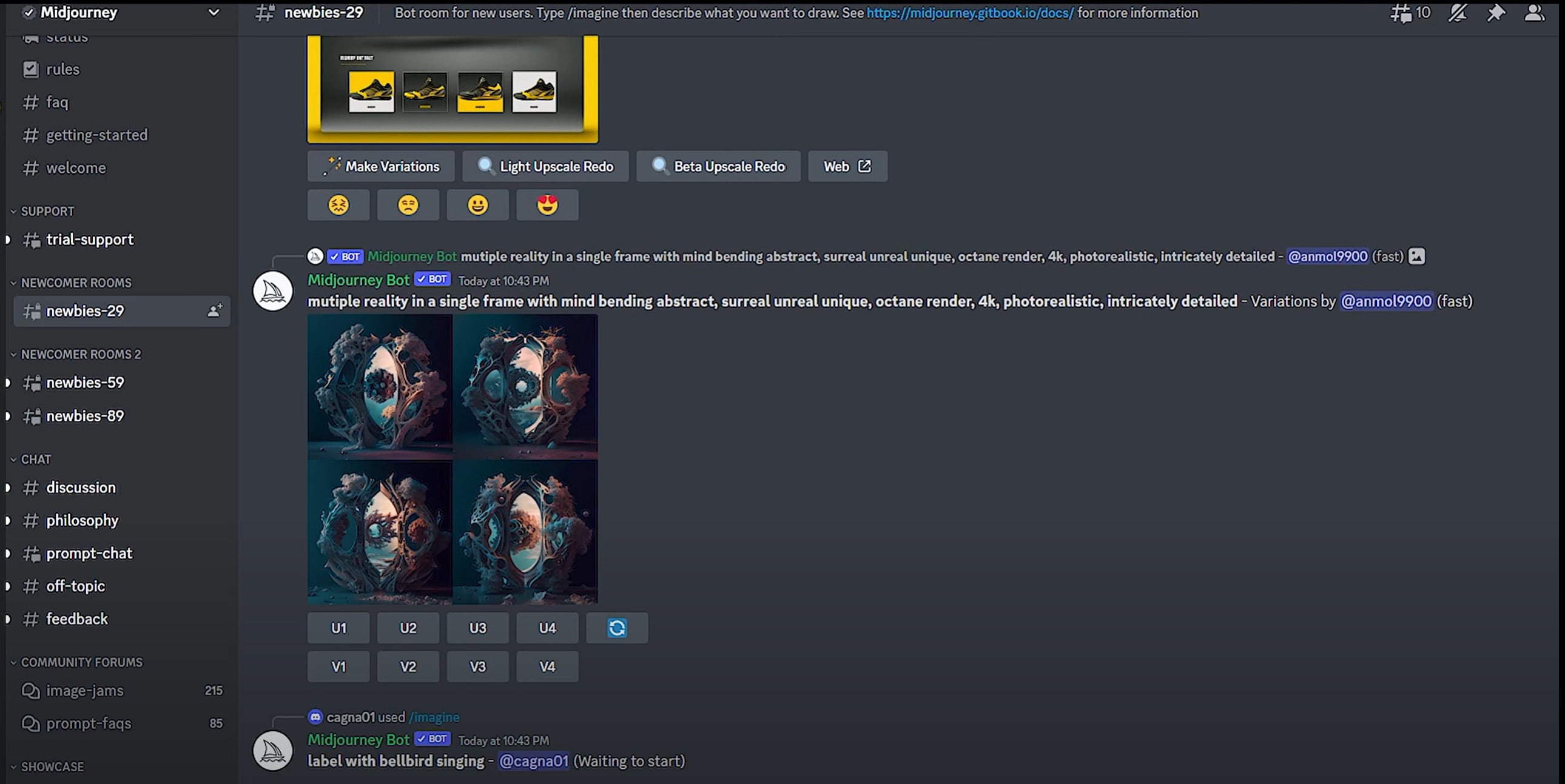1565x784 pixels.
Task: React with the unamused face emoji
Action: (x=408, y=206)
